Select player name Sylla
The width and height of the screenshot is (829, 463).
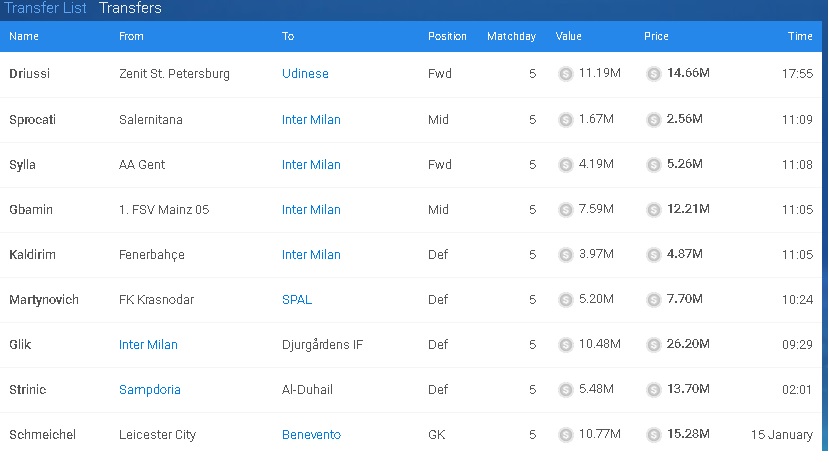tap(22, 165)
